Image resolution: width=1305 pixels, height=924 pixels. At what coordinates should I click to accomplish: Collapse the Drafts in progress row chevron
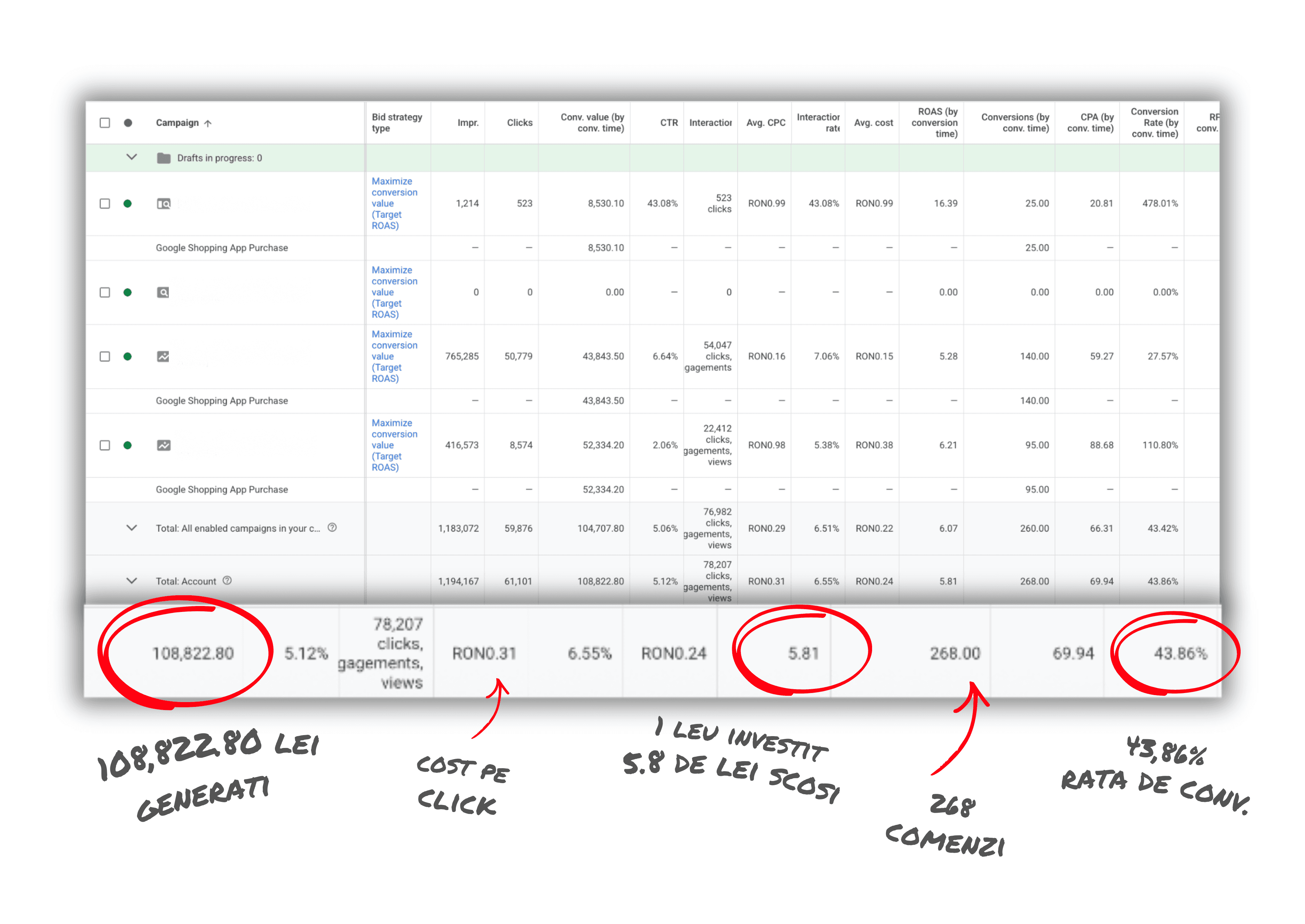132,157
